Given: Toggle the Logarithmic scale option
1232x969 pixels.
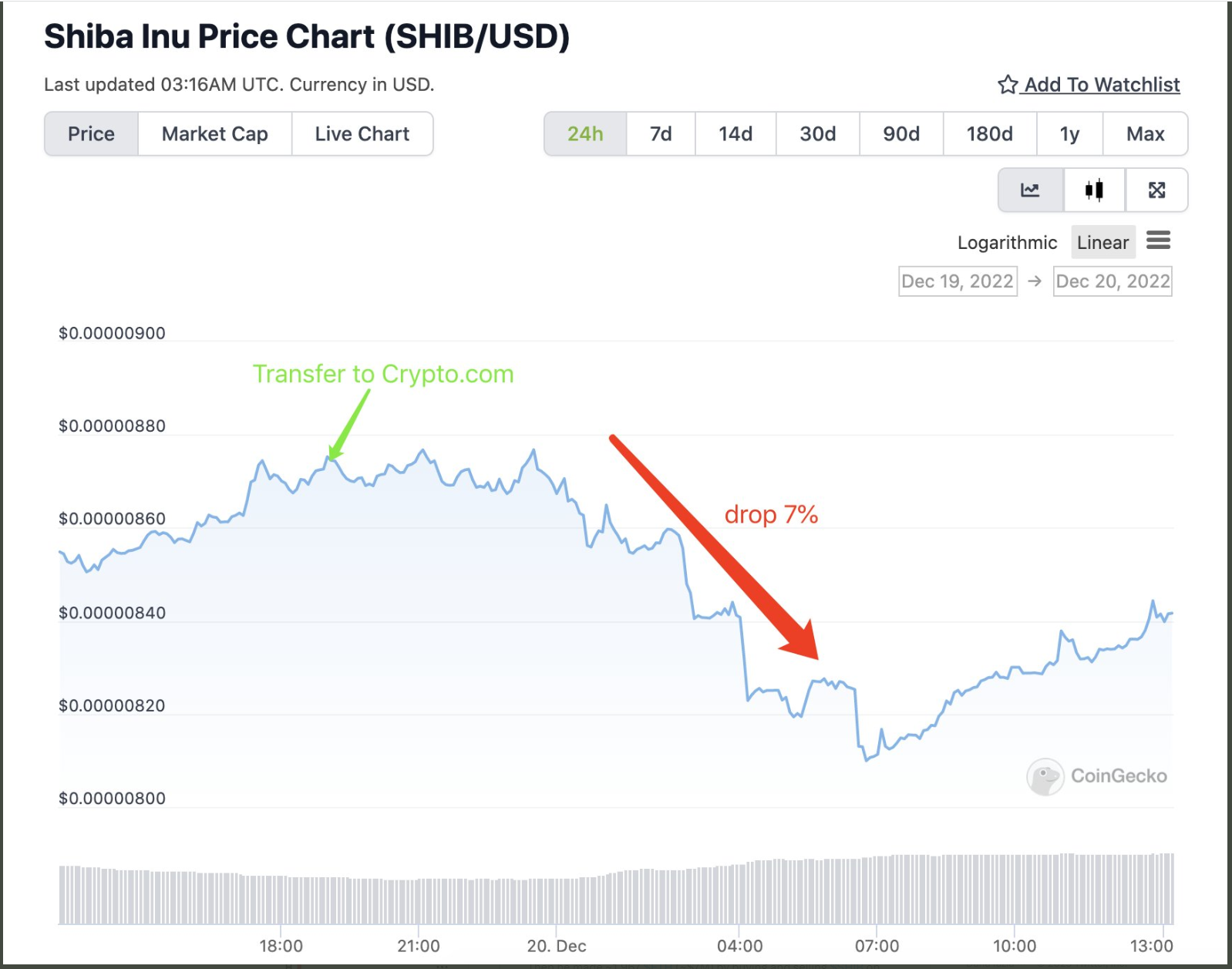Looking at the screenshot, I should click(x=1007, y=243).
